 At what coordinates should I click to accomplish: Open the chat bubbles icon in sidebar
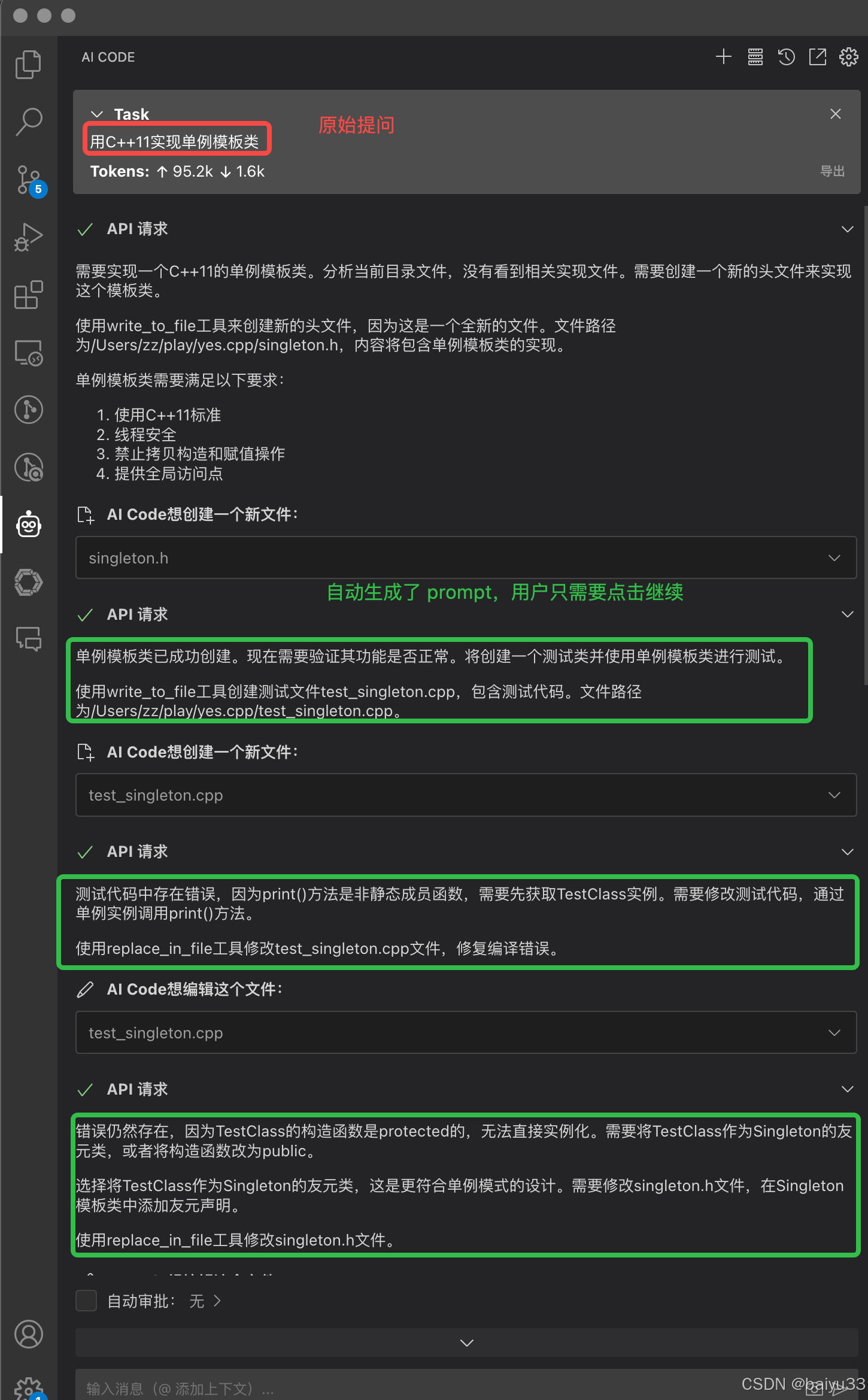tap(28, 640)
